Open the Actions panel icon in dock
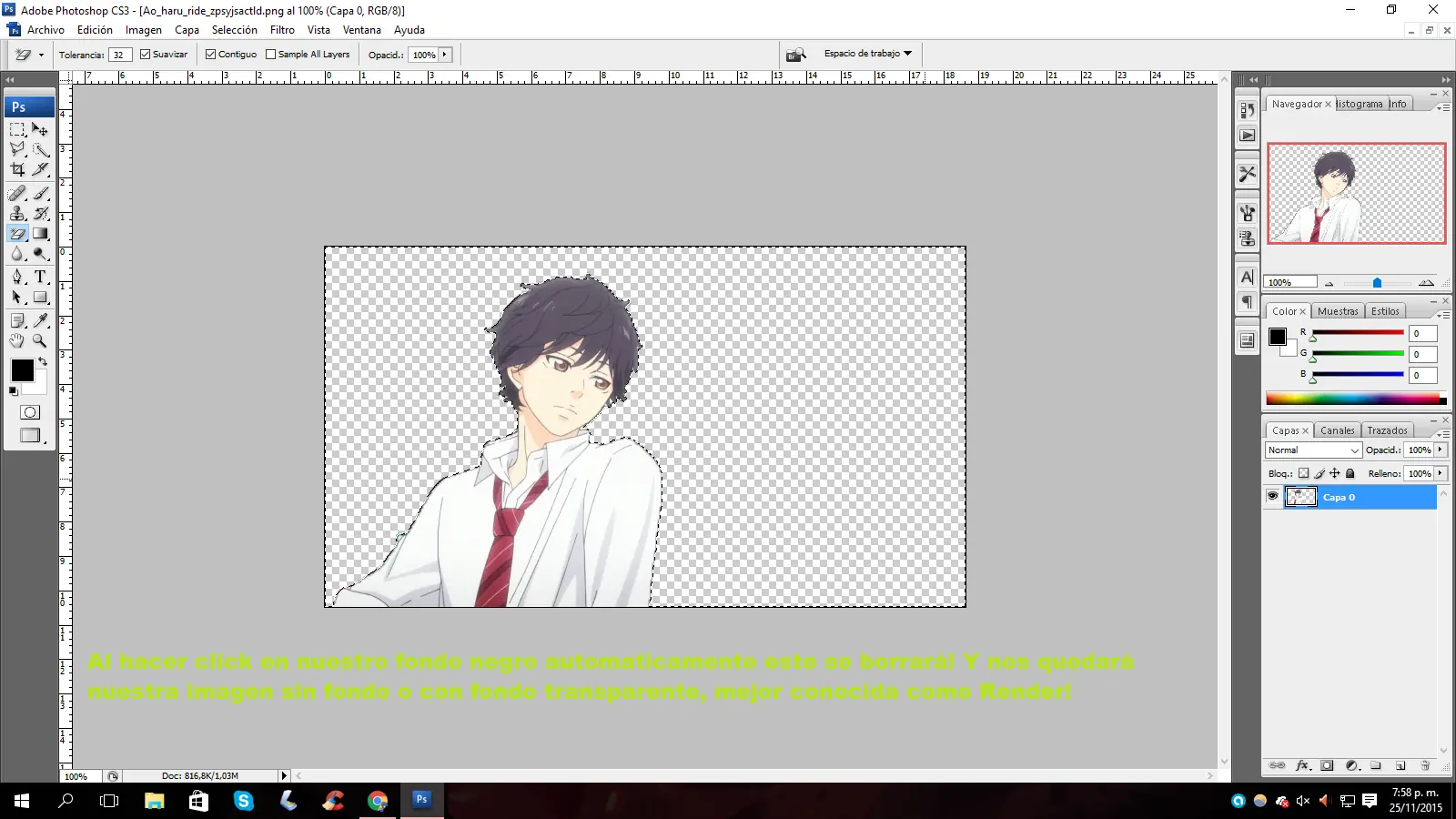 tap(1247, 135)
